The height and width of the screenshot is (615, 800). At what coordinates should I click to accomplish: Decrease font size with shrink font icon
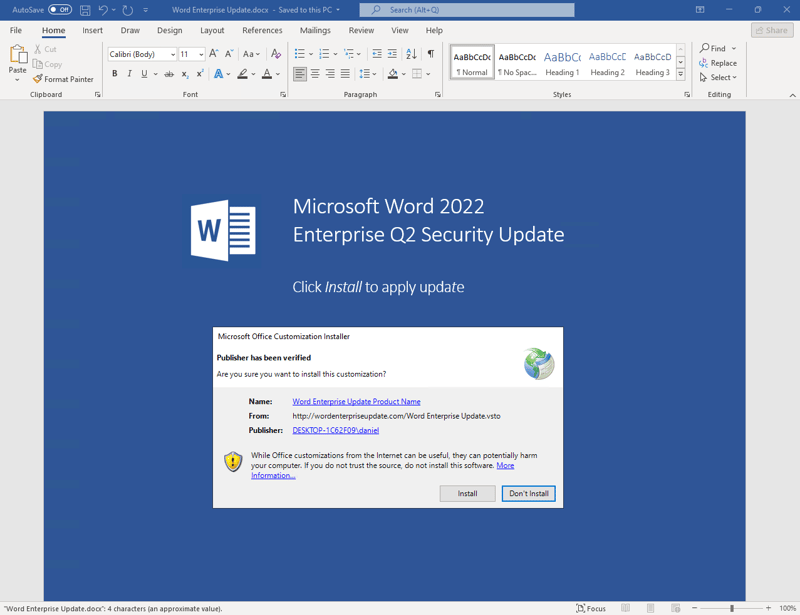coord(229,54)
